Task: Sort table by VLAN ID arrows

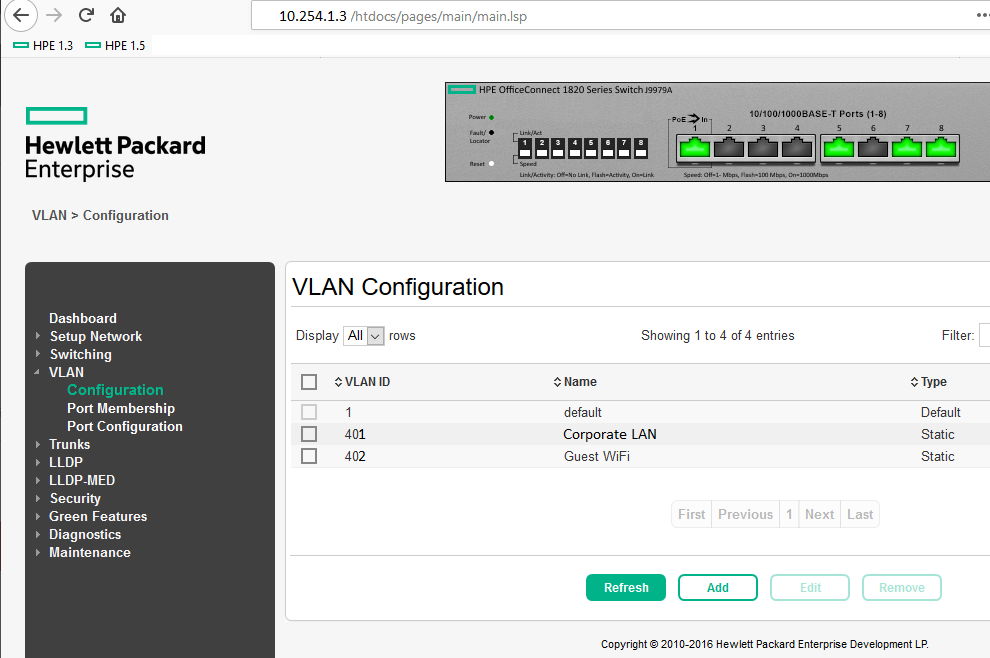Action: tap(338, 382)
